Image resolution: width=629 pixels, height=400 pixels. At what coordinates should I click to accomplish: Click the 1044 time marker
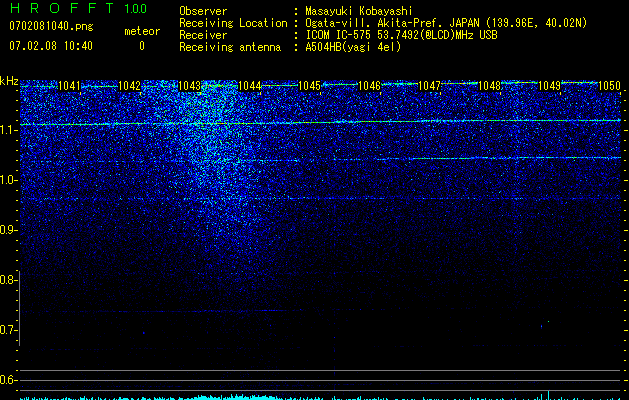coord(250,86)
